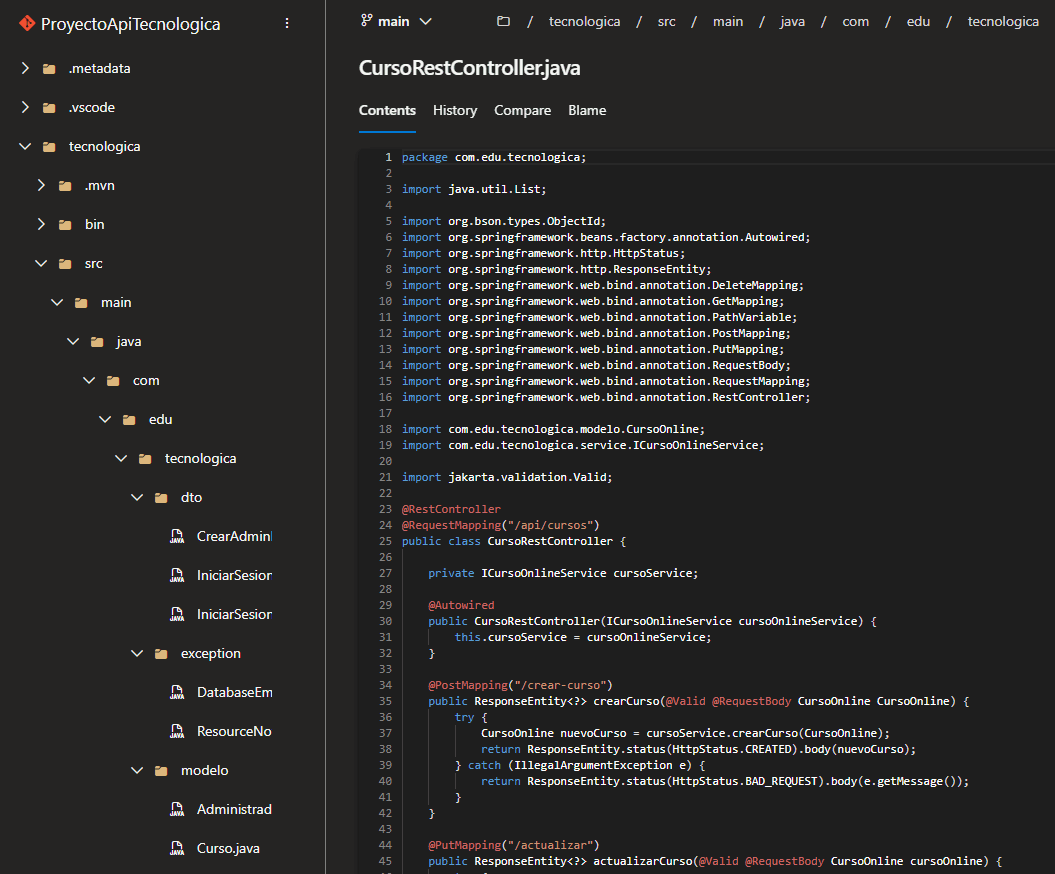1055x874 pixels.
Task: Open the main branch dropdown
Action: click(x=396, y=22)
